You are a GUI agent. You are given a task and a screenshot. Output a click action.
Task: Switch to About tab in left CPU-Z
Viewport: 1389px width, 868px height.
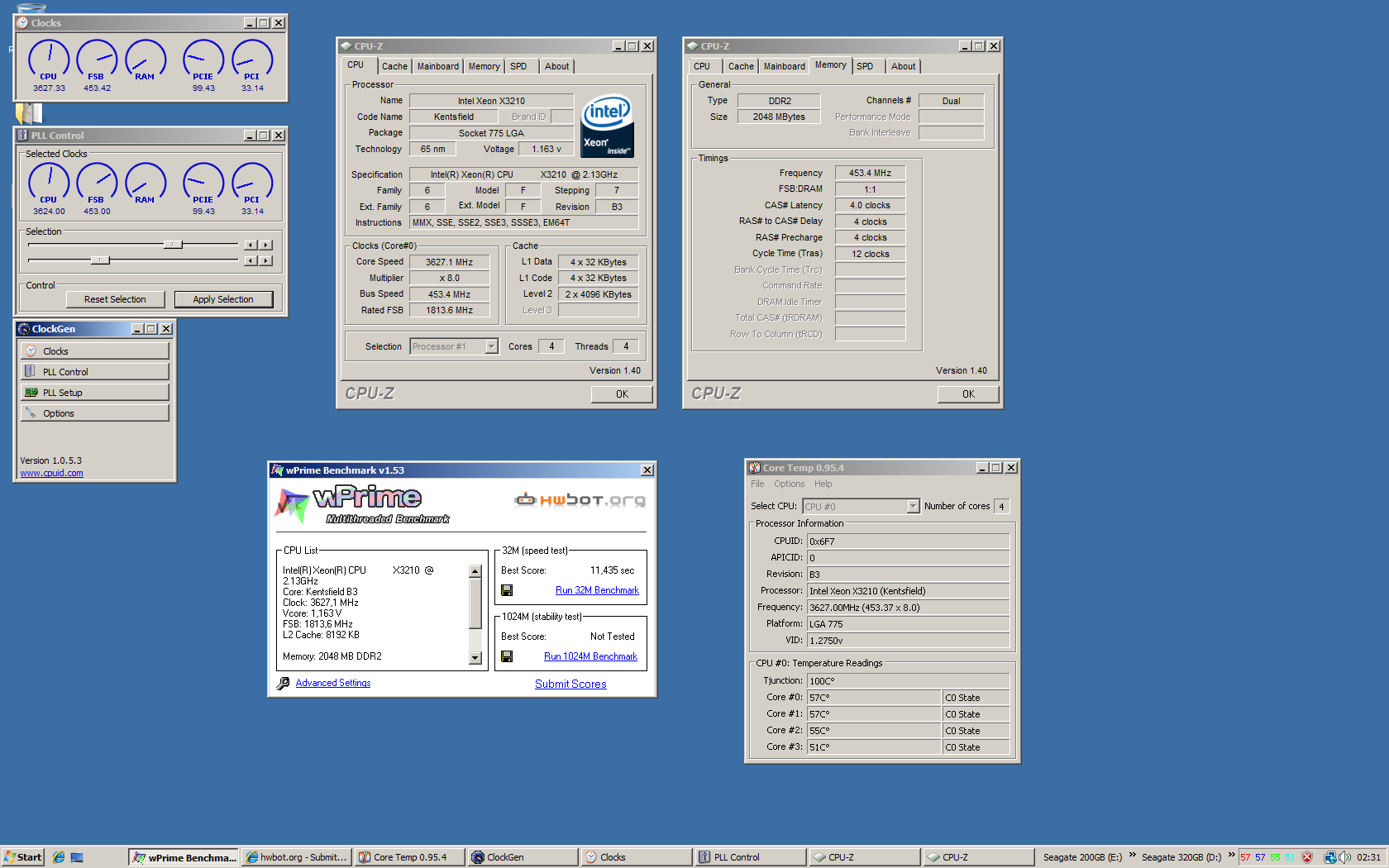(556, 66)
